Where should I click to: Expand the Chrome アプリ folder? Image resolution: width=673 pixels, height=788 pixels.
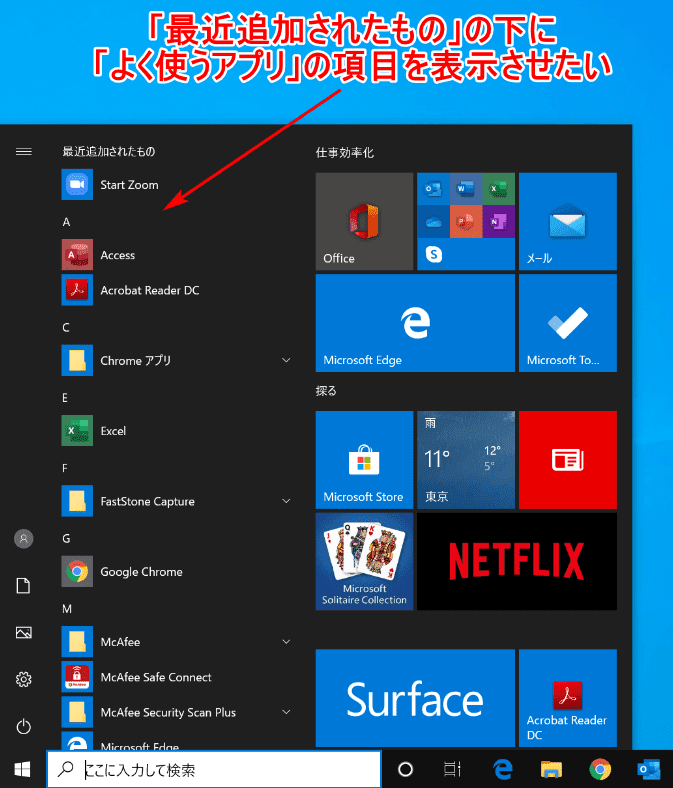(x=286, y=360)
